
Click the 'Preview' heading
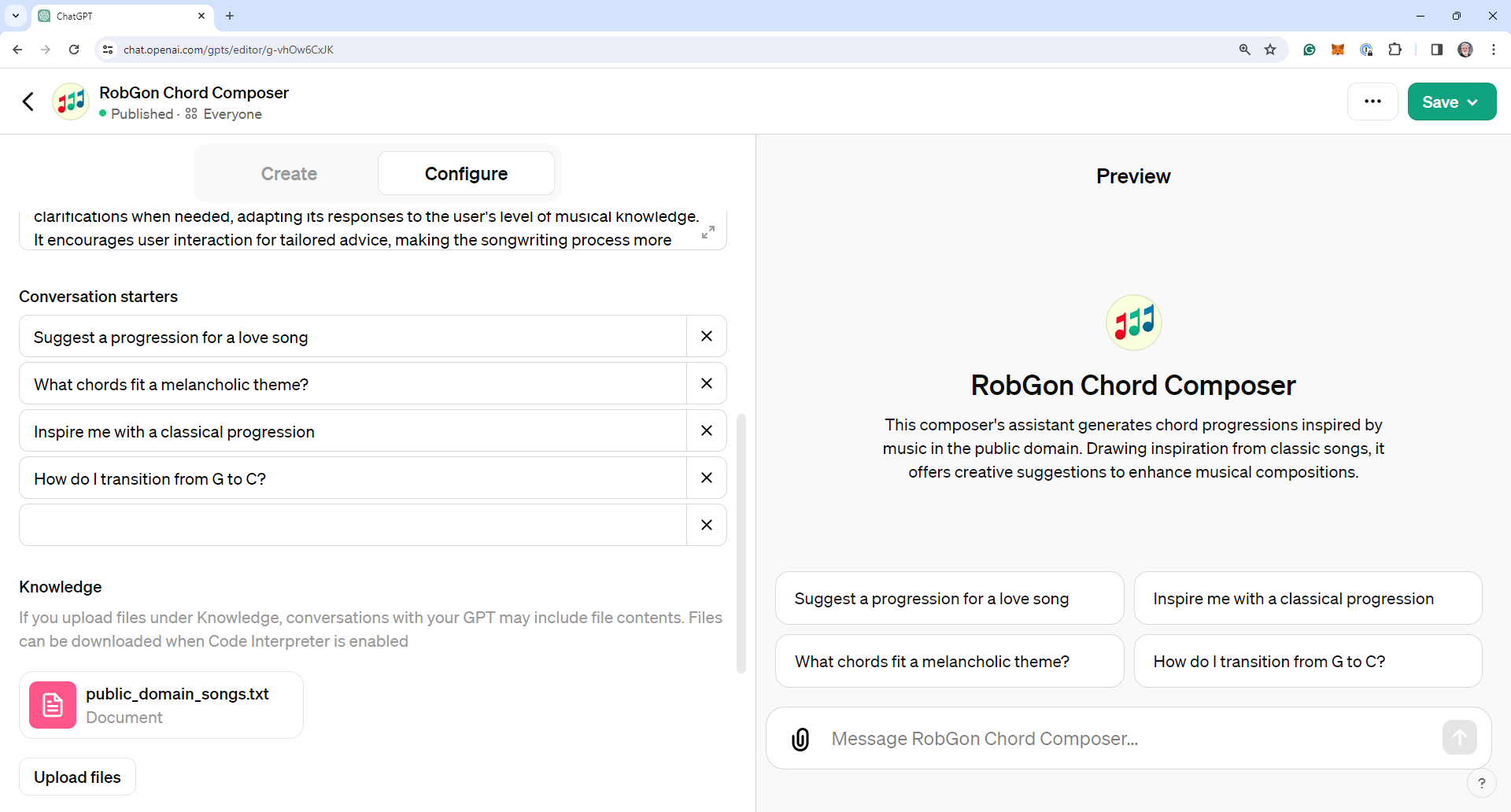pyautogui.click(x=1133, y=176)
